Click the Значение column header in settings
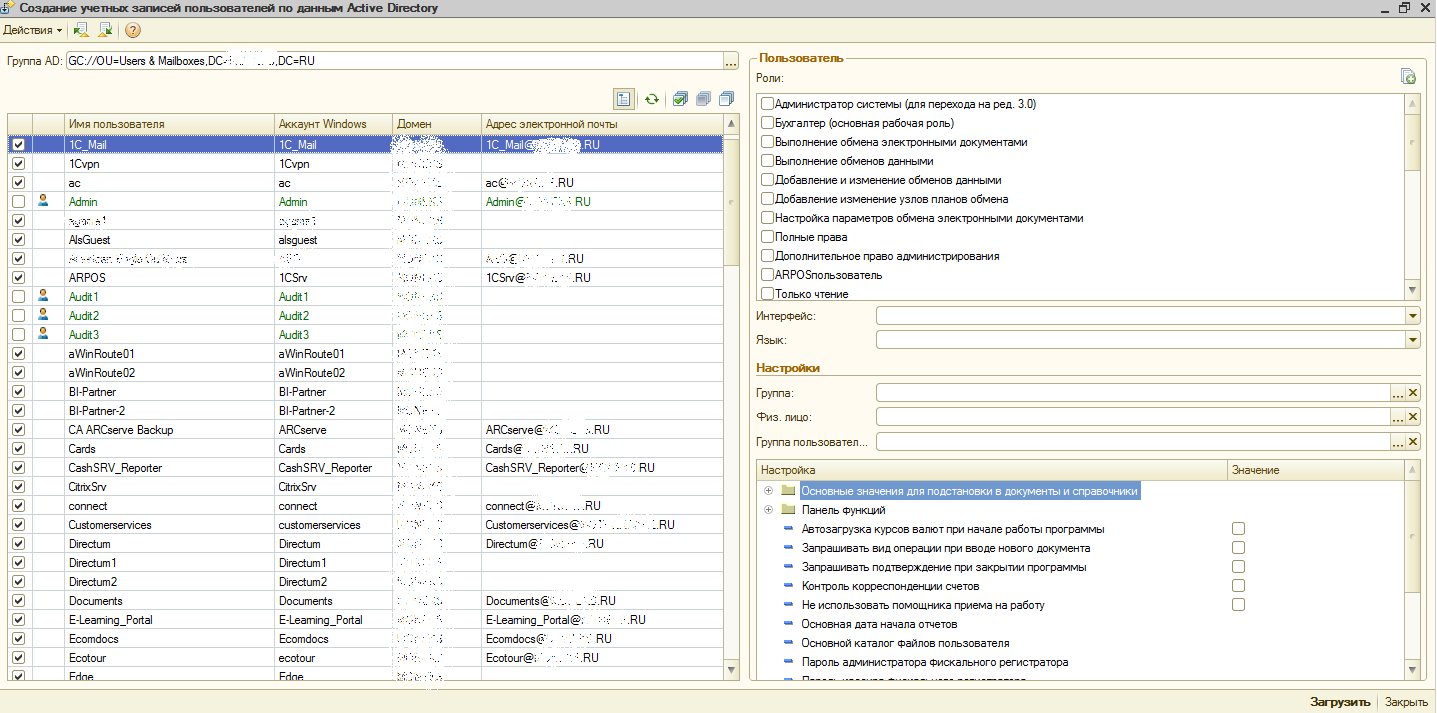The height and width of the screenshot is (713, 1437). click(1315, 470)
